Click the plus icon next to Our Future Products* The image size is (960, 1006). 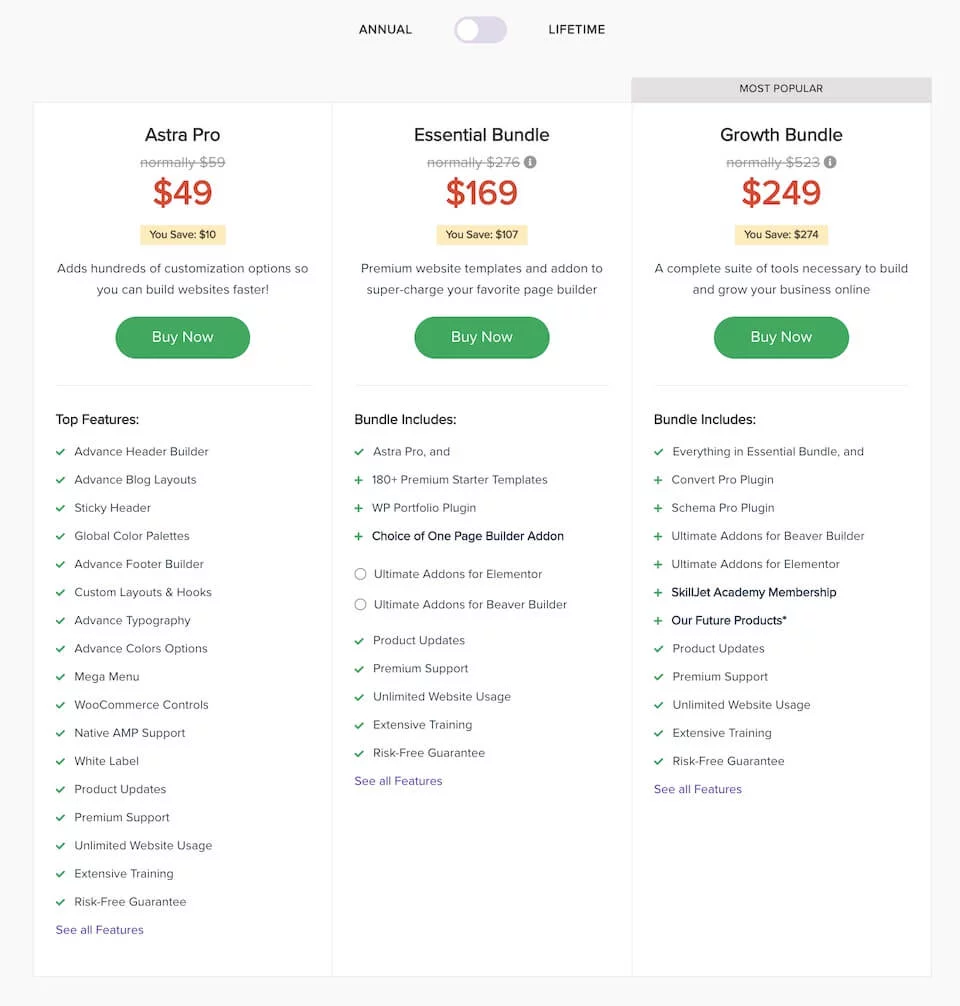(x=659, y=620)
